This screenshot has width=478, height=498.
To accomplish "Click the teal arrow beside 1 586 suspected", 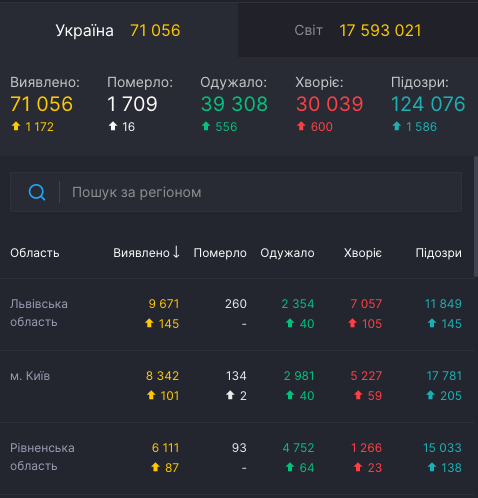I will click(397, 126).
